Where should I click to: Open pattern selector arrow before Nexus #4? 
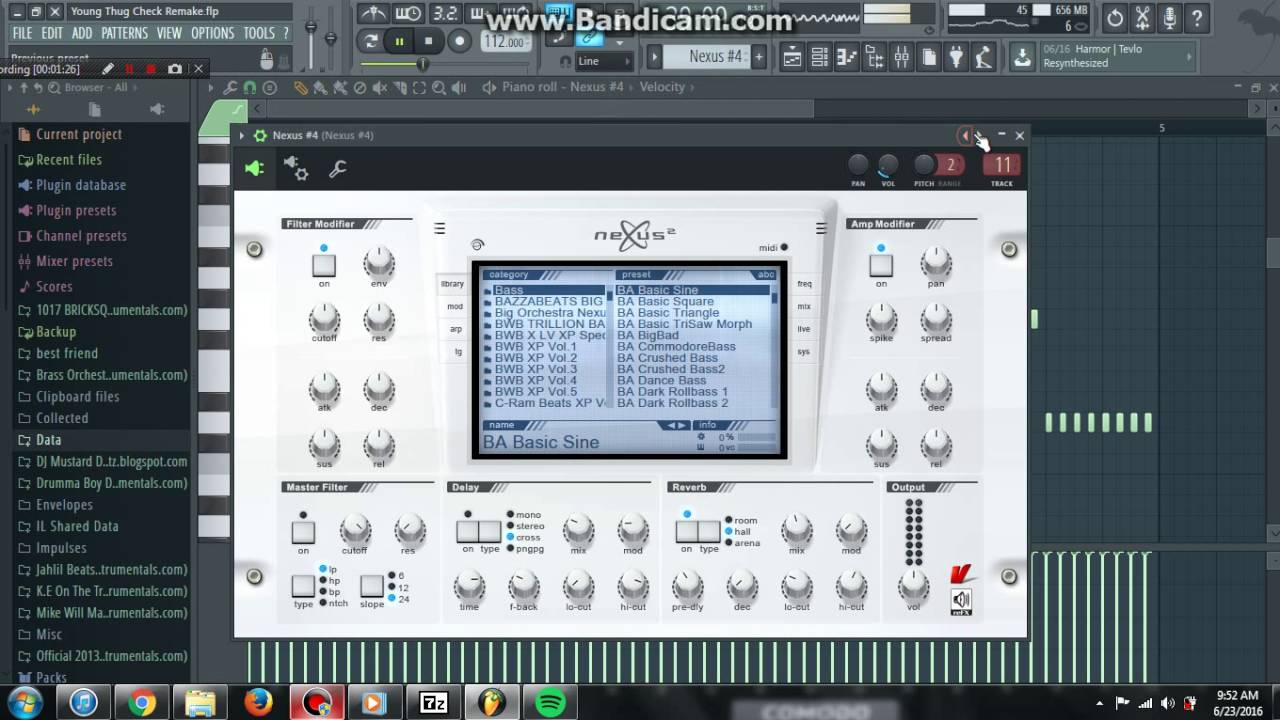coord(654,57)
